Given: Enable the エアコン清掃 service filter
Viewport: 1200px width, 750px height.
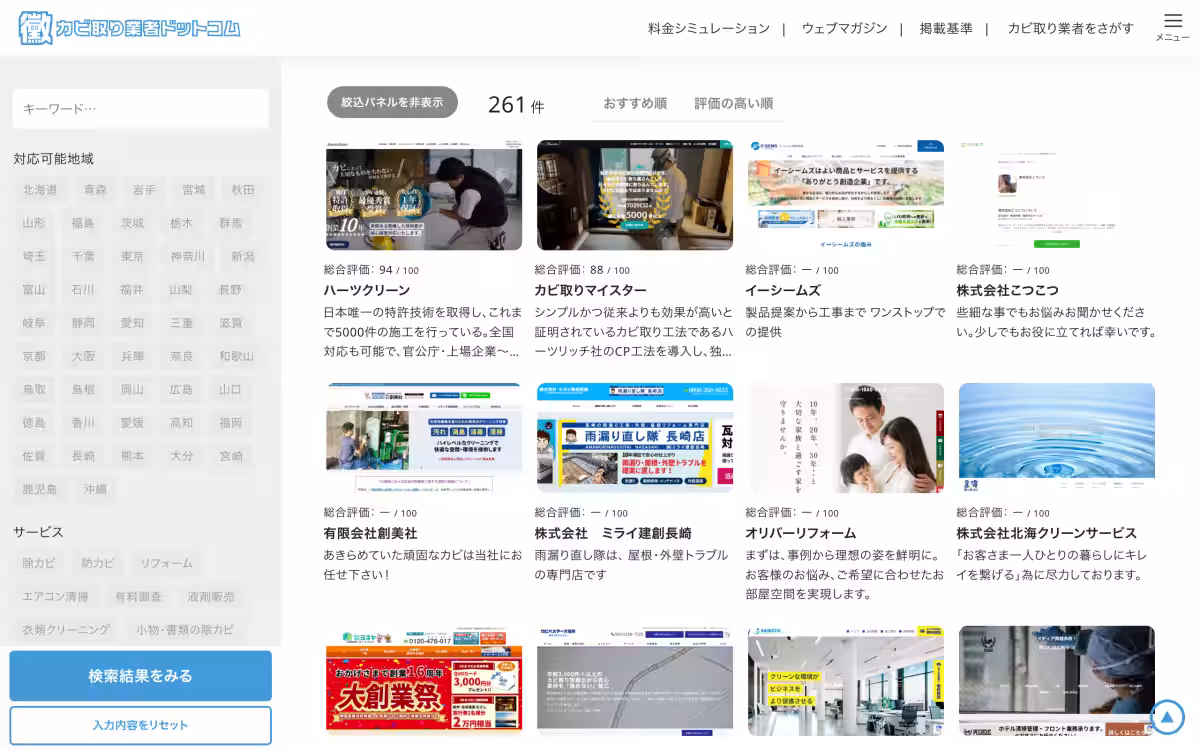Looking at the screenshot, I should click(56, 596).
